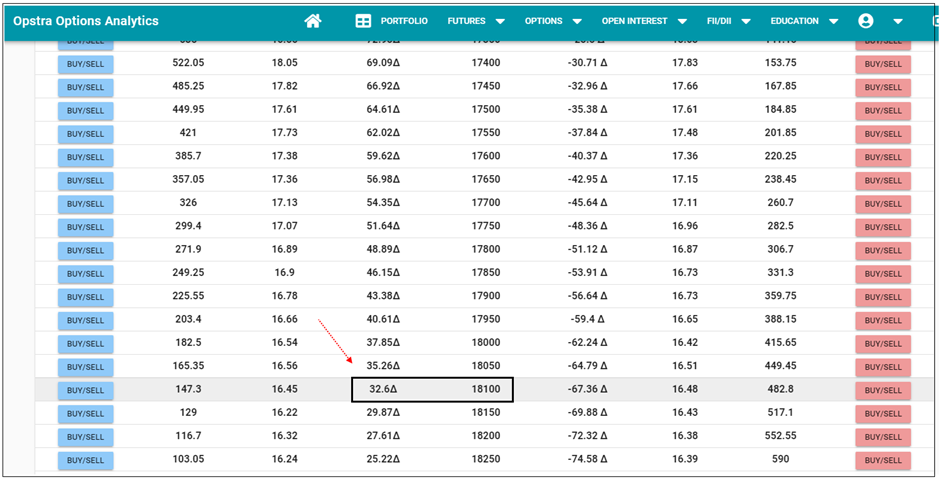Image resolution: width=940 pixels, height=482 pixels.
Task: Open the user account profile icon
Action: click(x=866, y=21)
